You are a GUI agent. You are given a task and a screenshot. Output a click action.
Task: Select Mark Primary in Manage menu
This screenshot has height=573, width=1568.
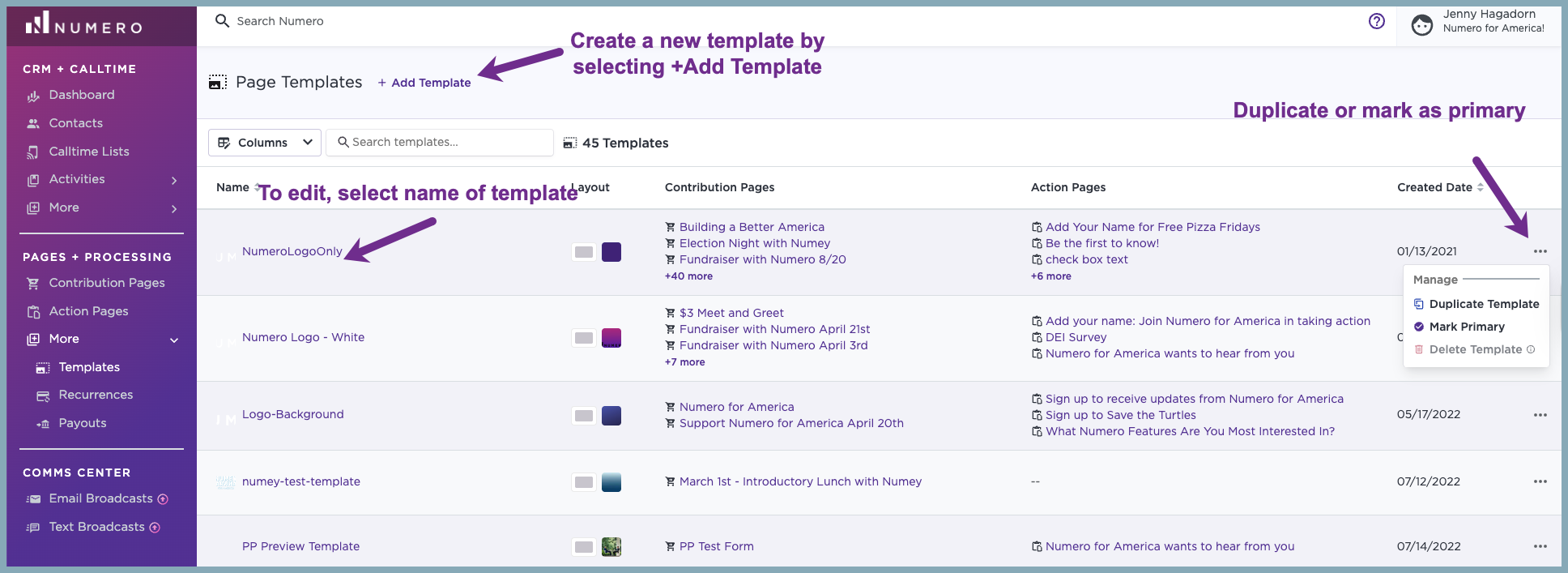pyautogui.click(x=1459, y=327)
